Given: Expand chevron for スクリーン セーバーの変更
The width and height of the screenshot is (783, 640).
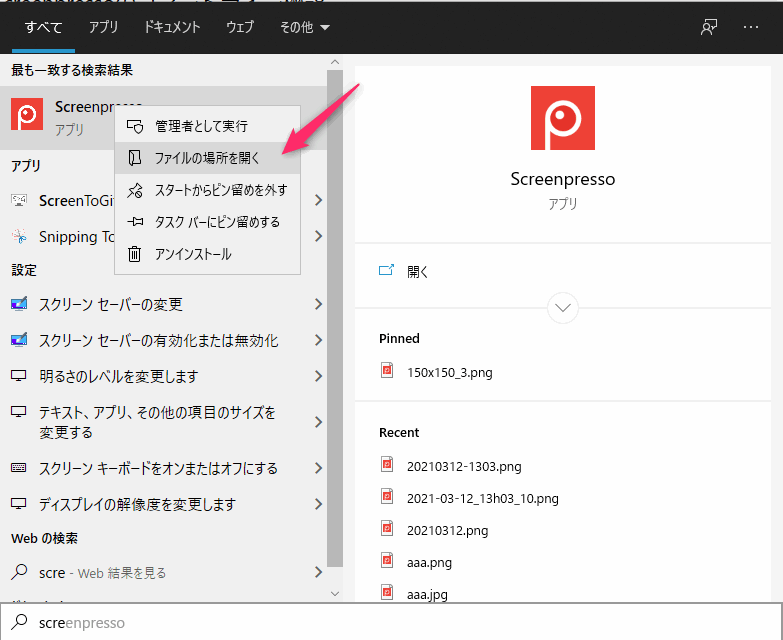Looking at the screenshot, I should [319, 304].
